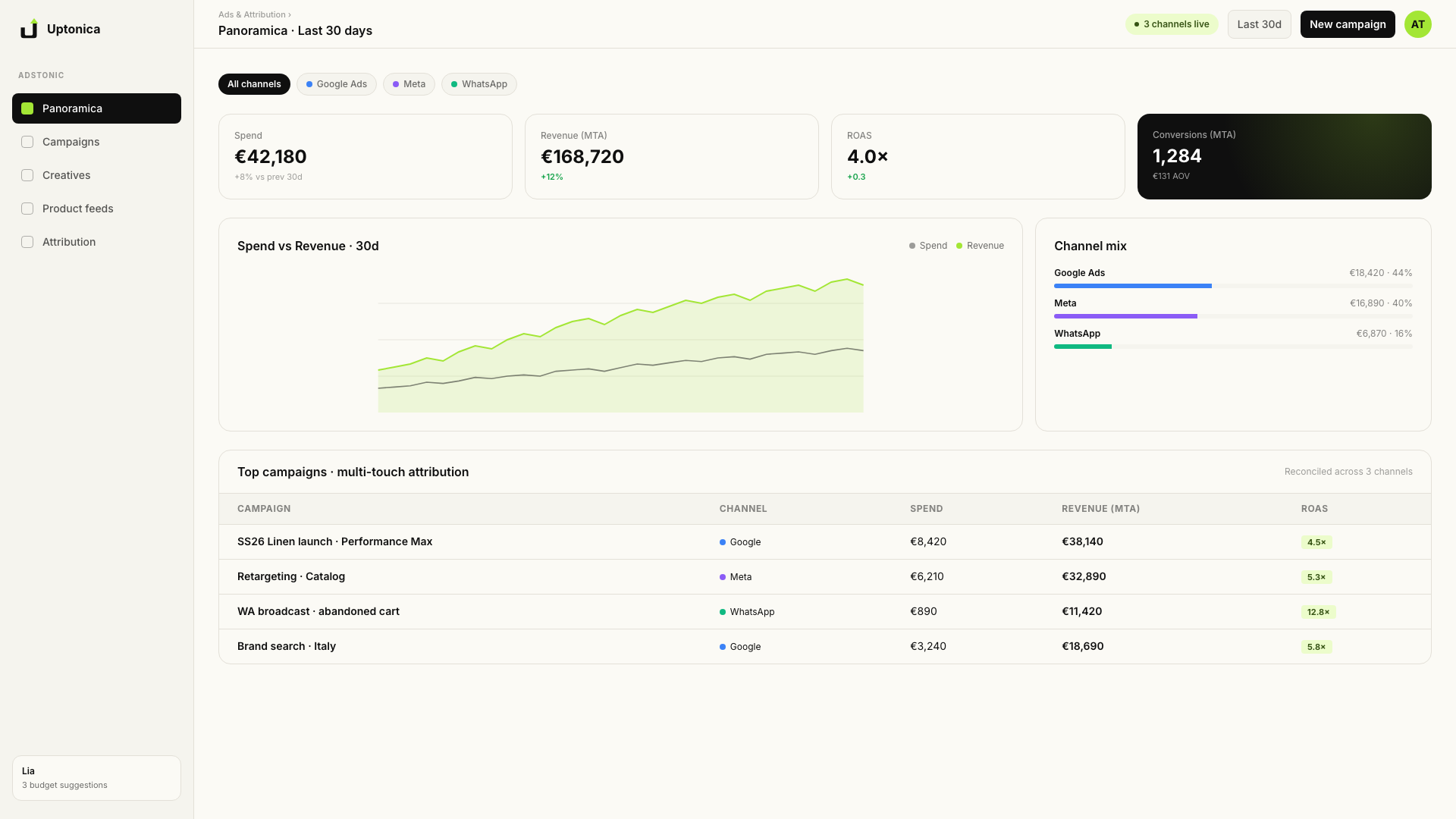The width and height of the screenshot is (1456, 819).
Task: Click the €16,890 · 40% channel mix value
Action: pyautogui.click(x=1380, y=303)
